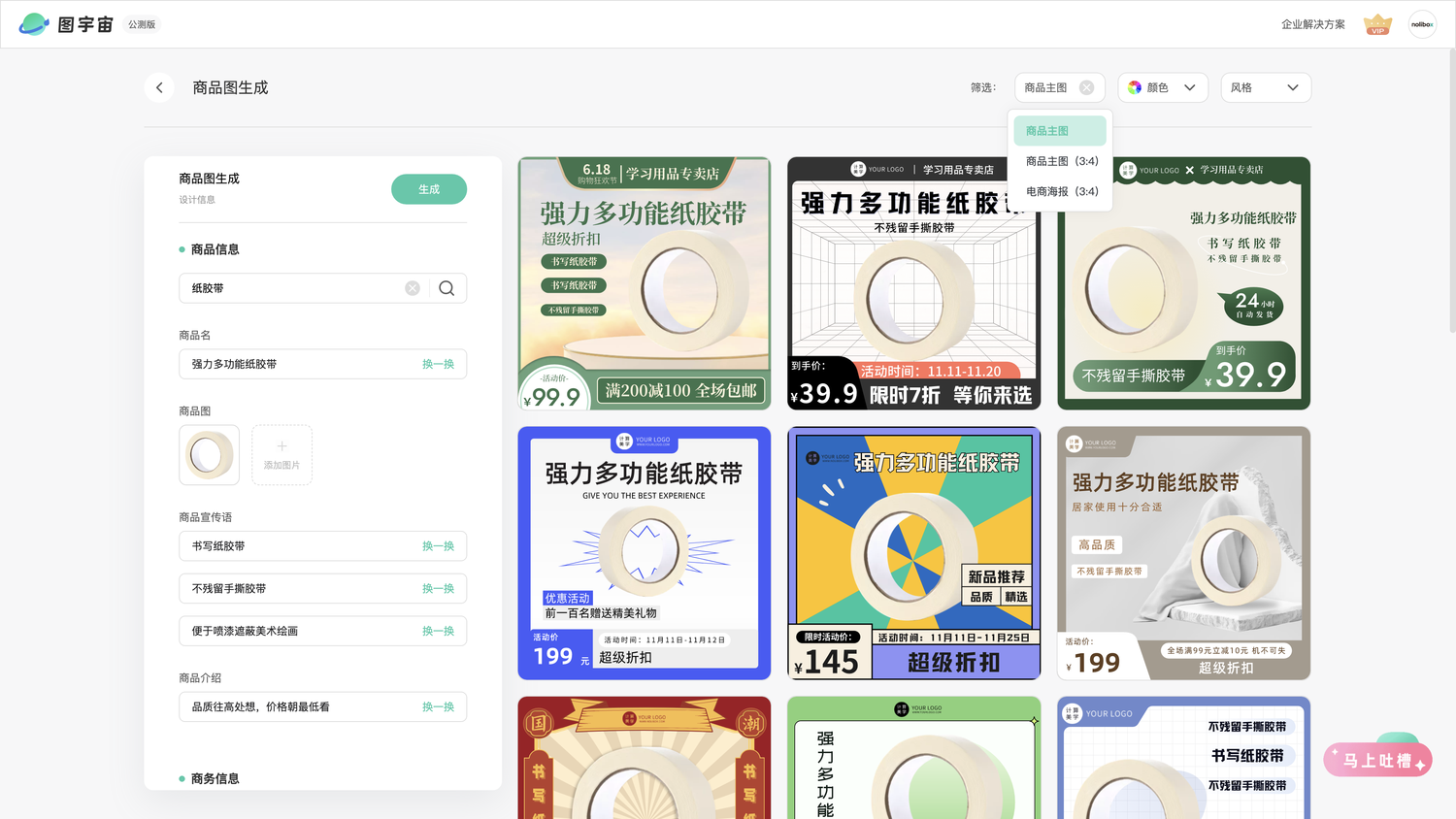Click the color wheel icon in 颜色 filter

1135,87
